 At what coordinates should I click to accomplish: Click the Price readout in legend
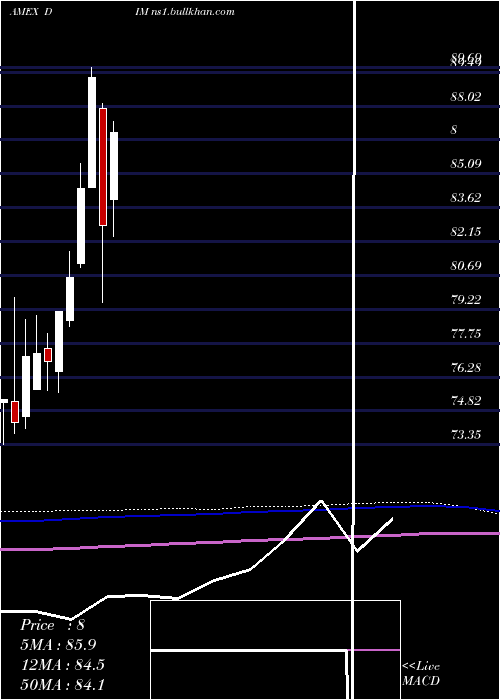(x=52, y=625)
